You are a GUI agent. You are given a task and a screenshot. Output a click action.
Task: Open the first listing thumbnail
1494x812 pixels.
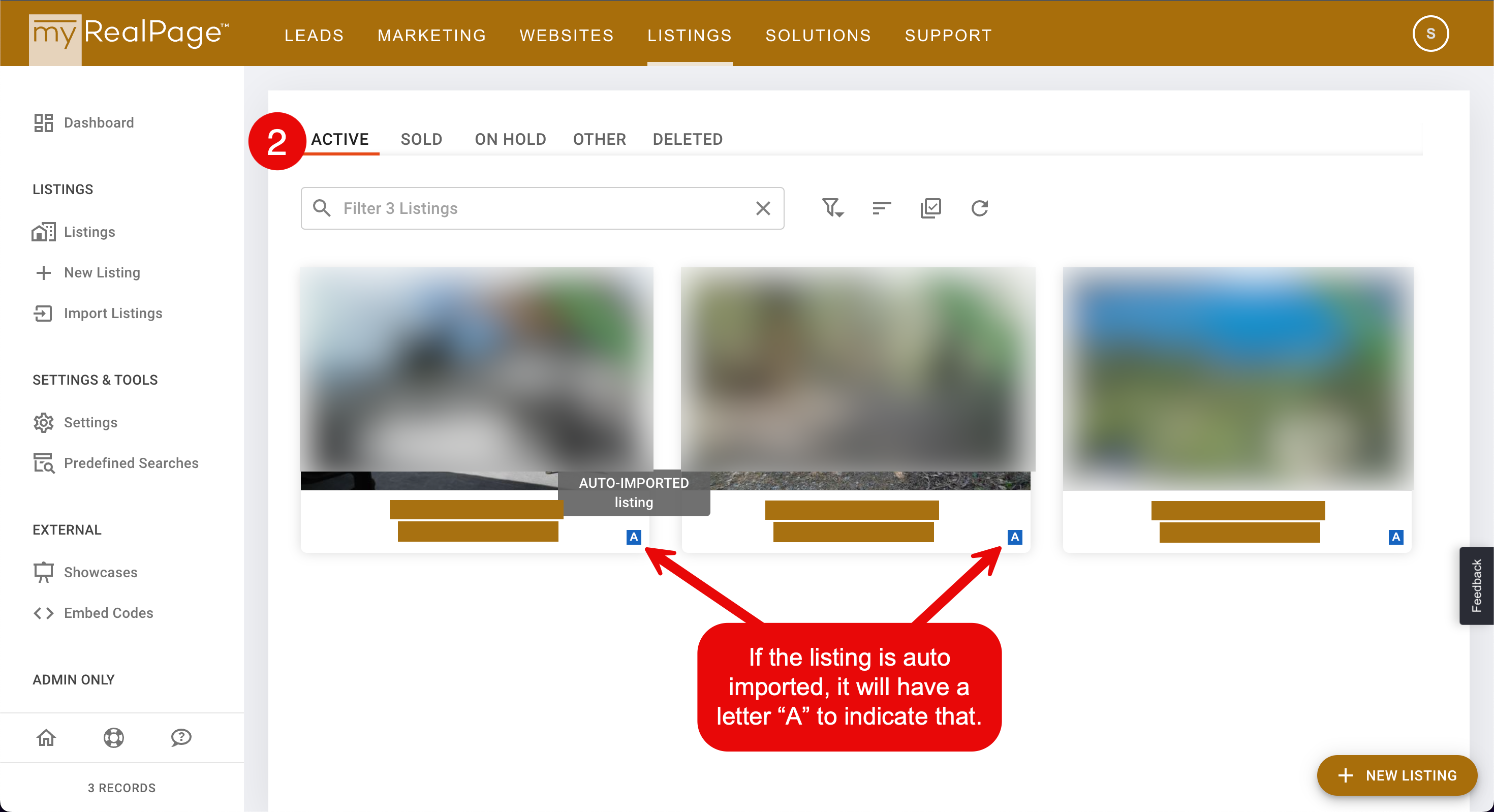click(477, 378)
